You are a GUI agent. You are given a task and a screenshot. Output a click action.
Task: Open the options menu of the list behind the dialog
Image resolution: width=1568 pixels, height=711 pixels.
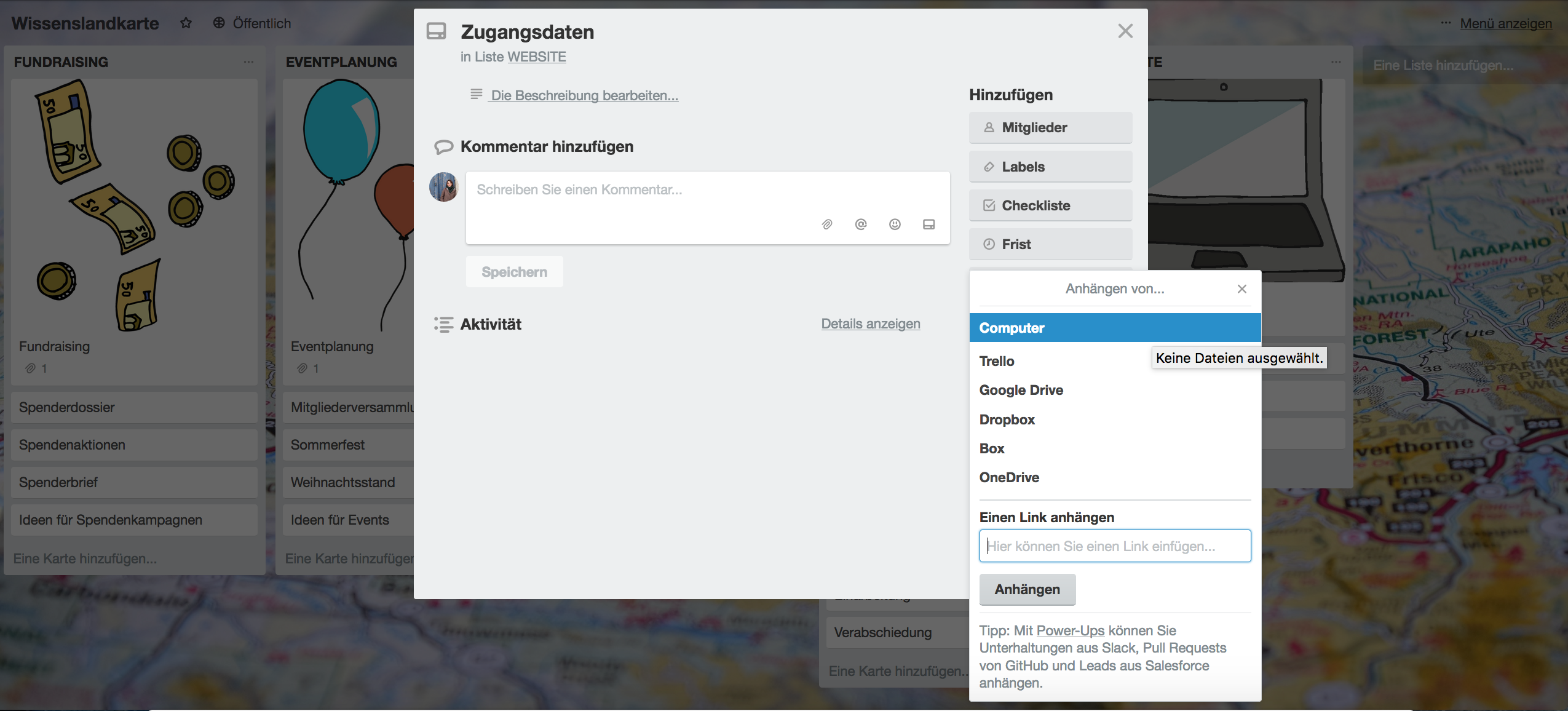coord(1336,62)
